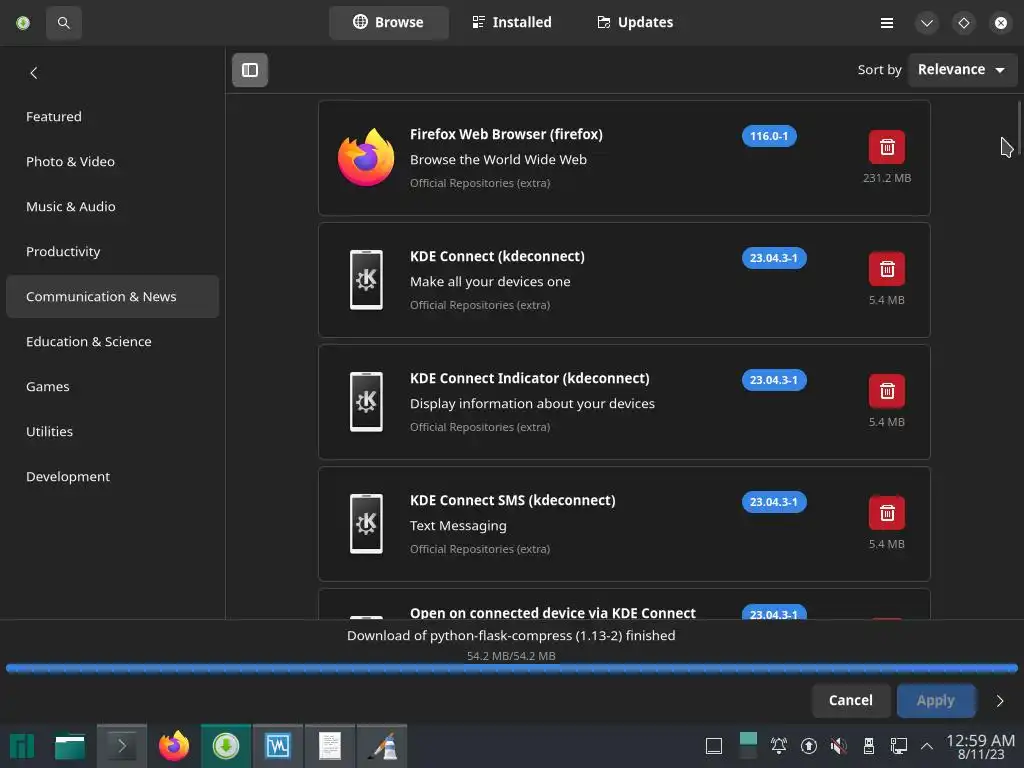Click the removable device tray icon
1024x768 pixels.
click(x=869, y=746)
